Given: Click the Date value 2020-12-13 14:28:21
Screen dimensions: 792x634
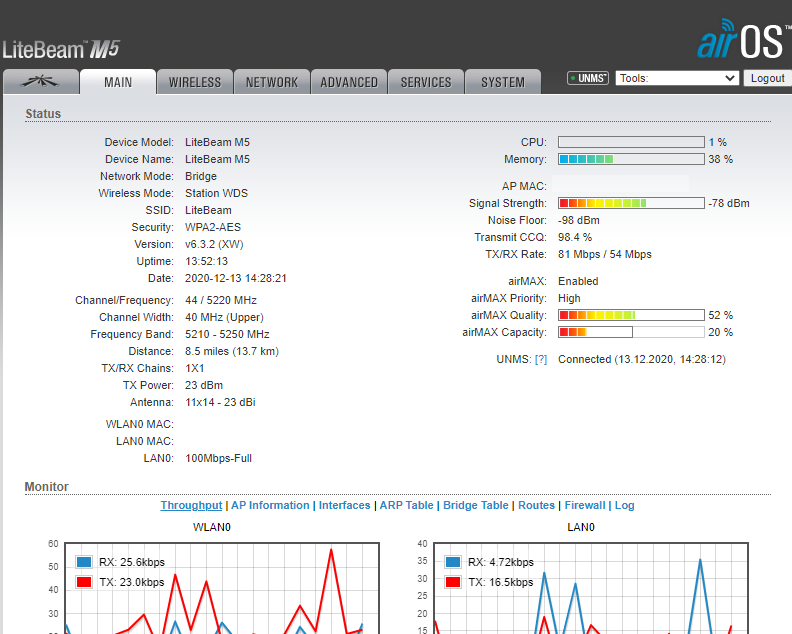Looking at the screenshot, I should (x=235, y=278).
